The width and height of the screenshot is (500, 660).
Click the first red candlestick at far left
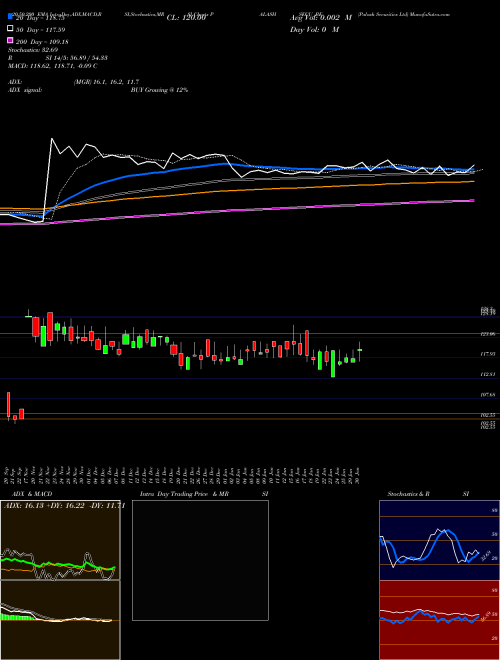pyautogui.click(x=8, y=405)
